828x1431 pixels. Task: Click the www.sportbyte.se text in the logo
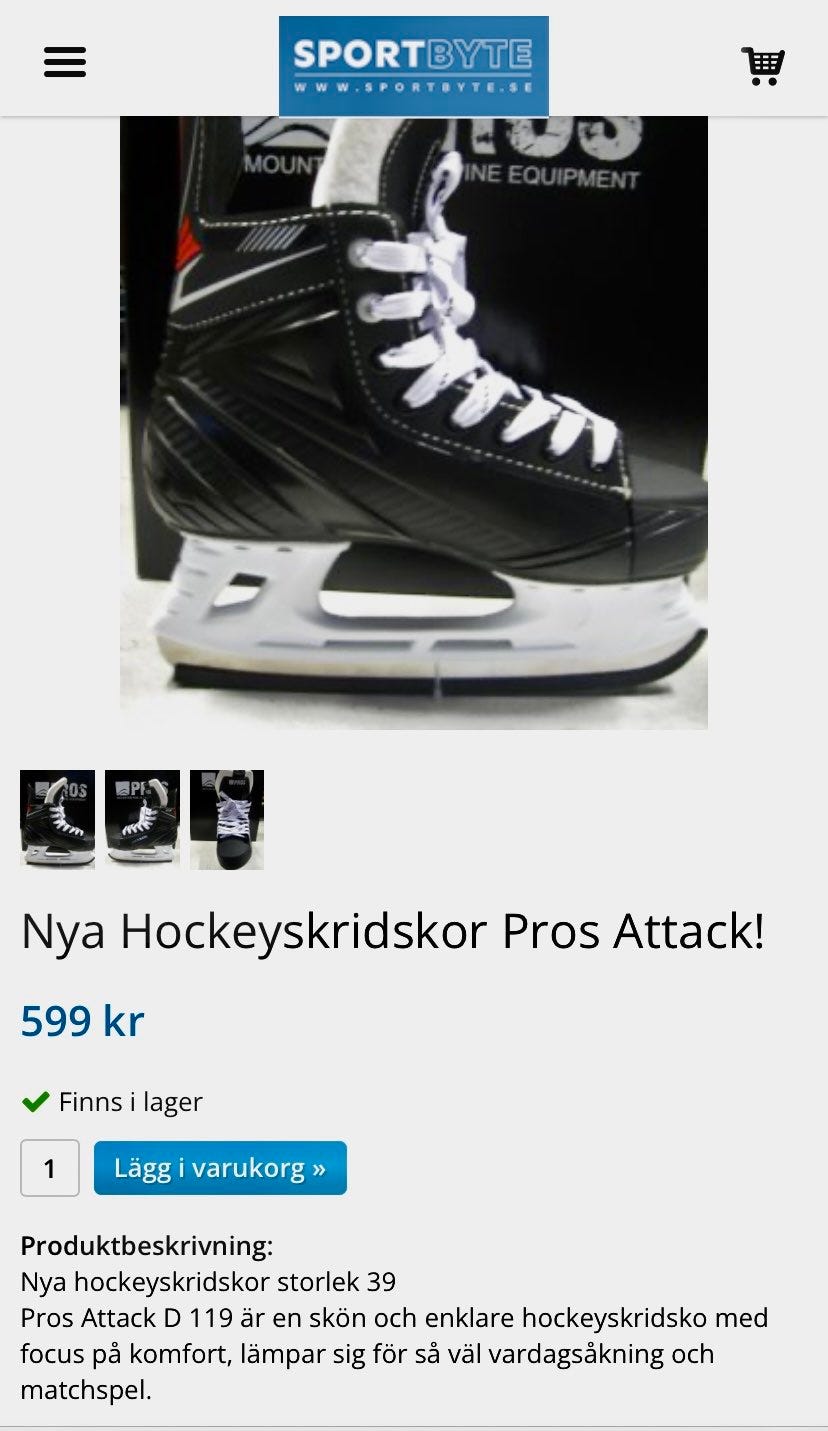pos(413,88)
